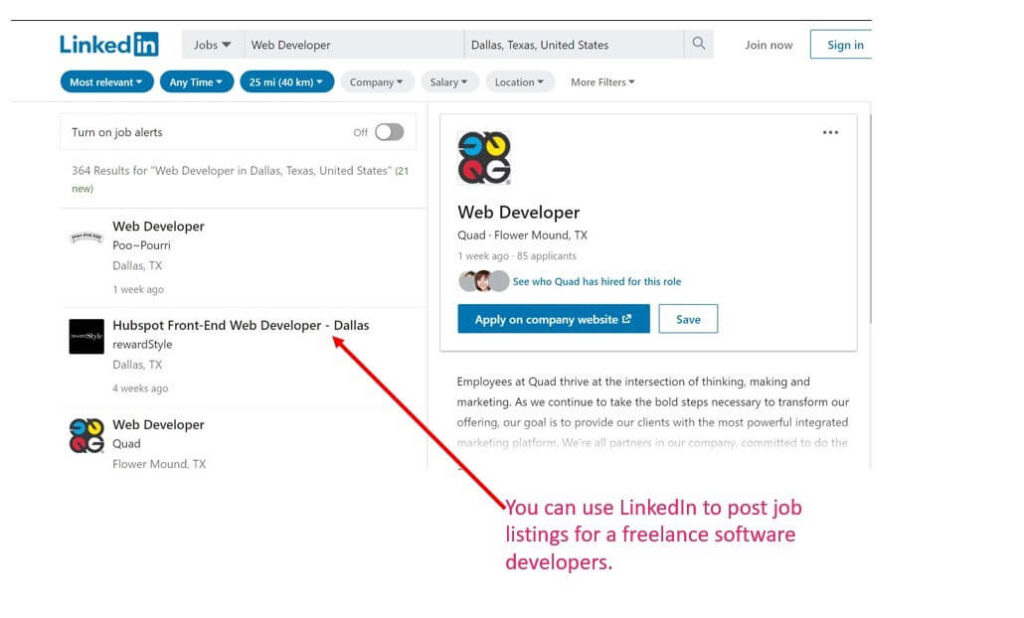Image resolution: width=1024 pixels, height=618 pixels.
Task: Click the Sign in button
Action: (841, 44)
